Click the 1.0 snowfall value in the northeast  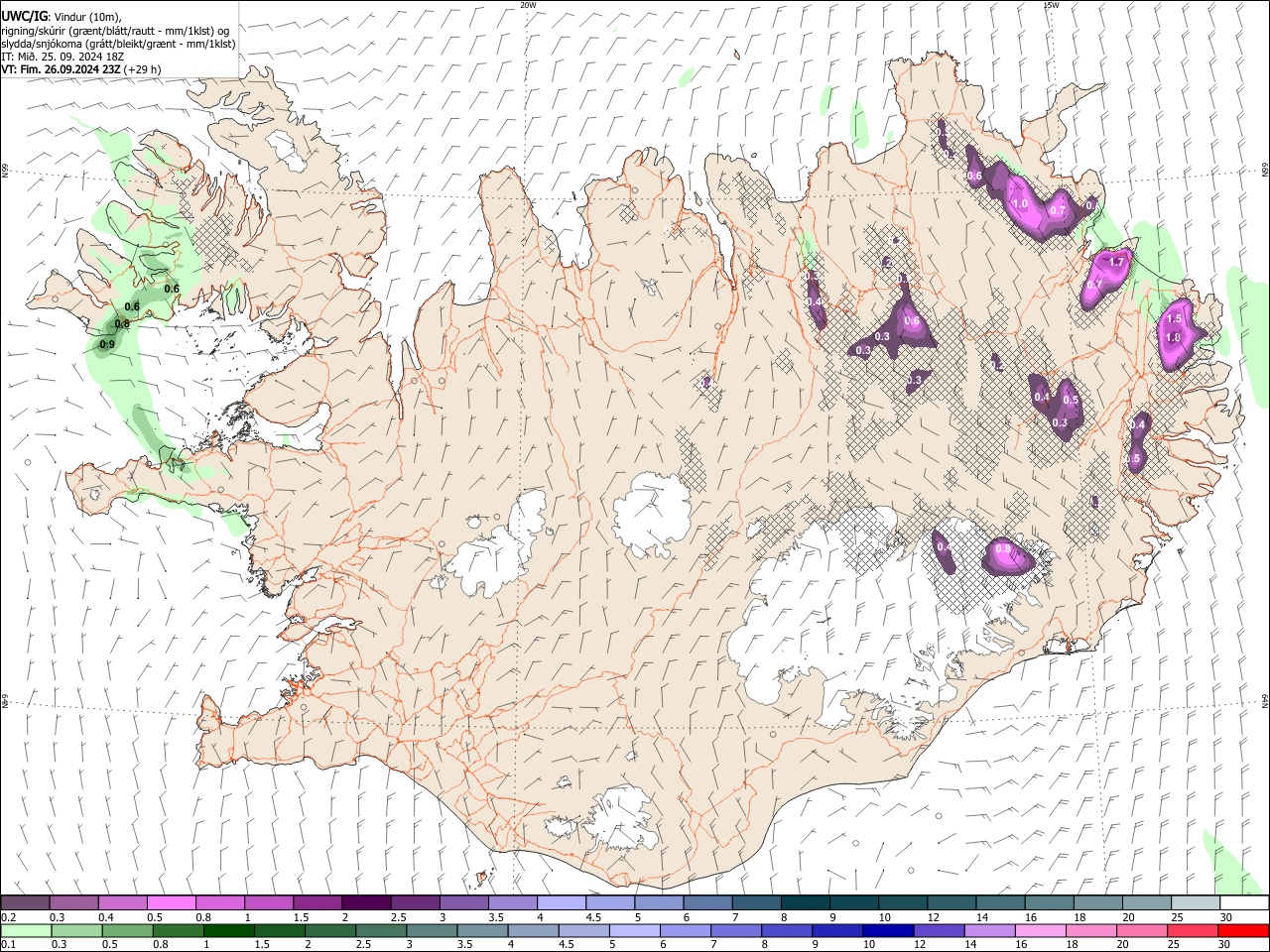coord(1019,204)
